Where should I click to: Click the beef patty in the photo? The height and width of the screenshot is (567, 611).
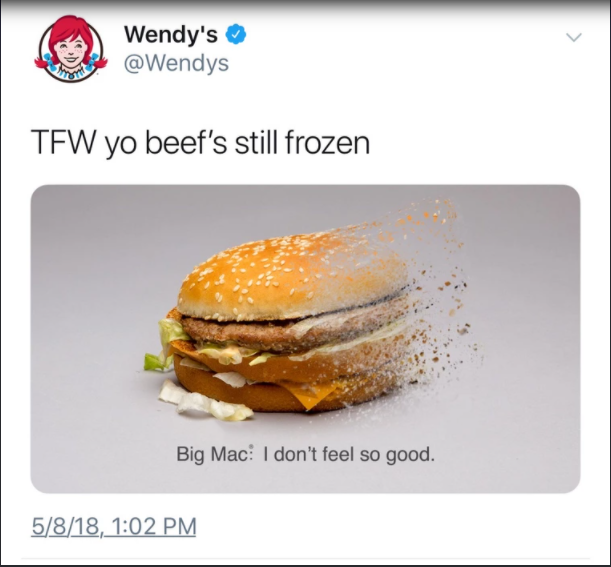pyautogui.click(x=273, y=333)
